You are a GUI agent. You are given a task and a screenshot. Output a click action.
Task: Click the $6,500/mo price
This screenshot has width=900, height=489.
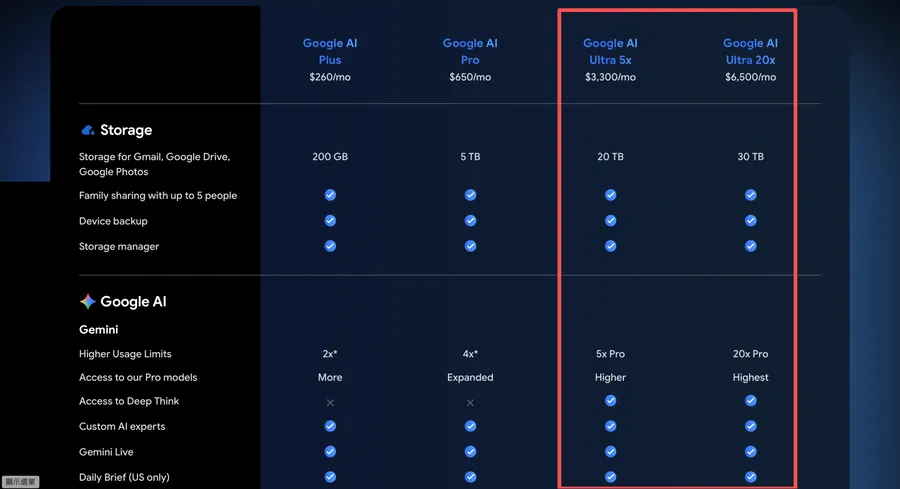click(x=750, y=77)
